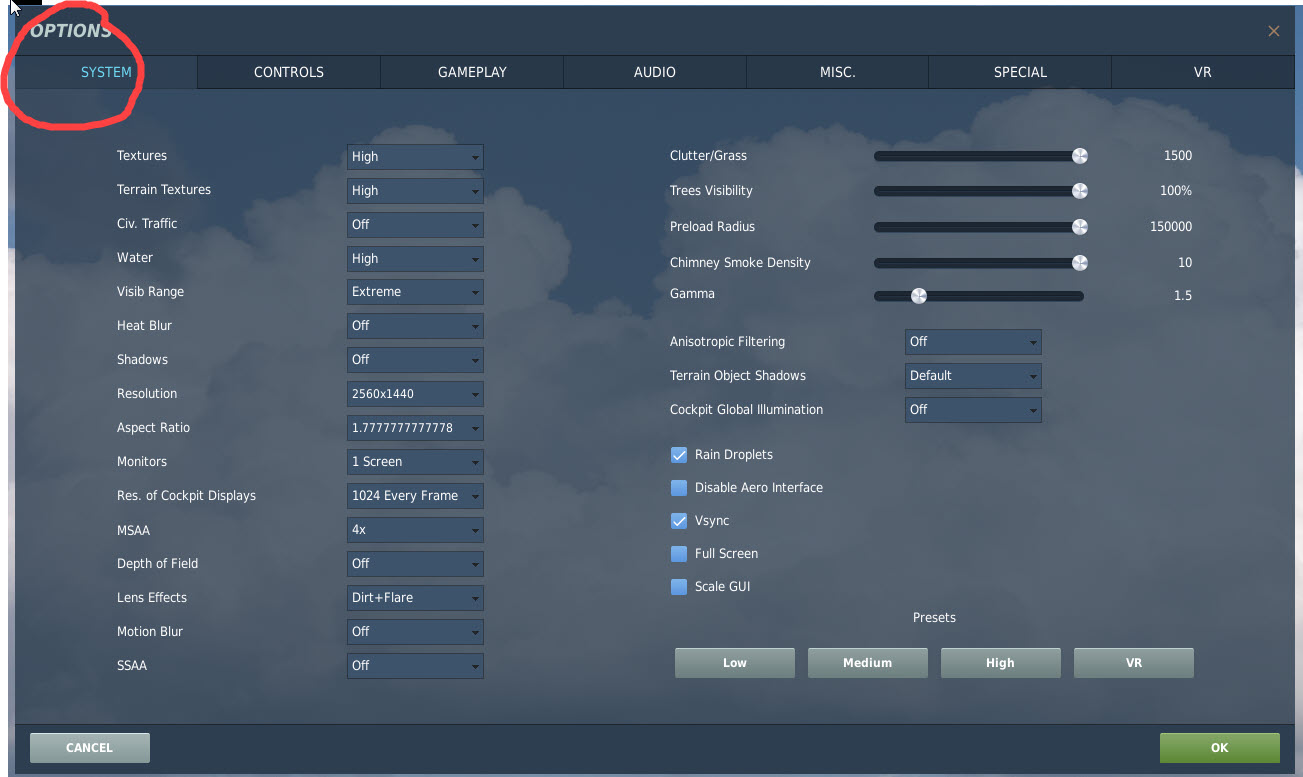Apply the VR preset
Screen dimensions: 1303x777
coord(1134,663)
